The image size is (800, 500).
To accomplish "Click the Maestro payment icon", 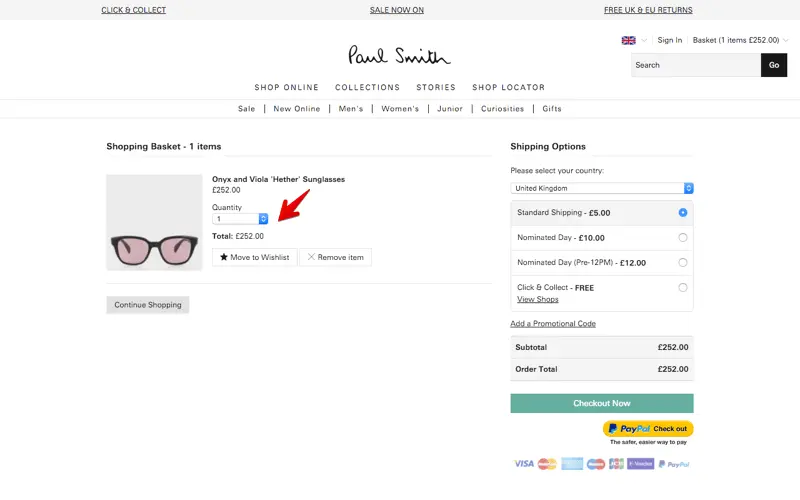I will point(595,464).
